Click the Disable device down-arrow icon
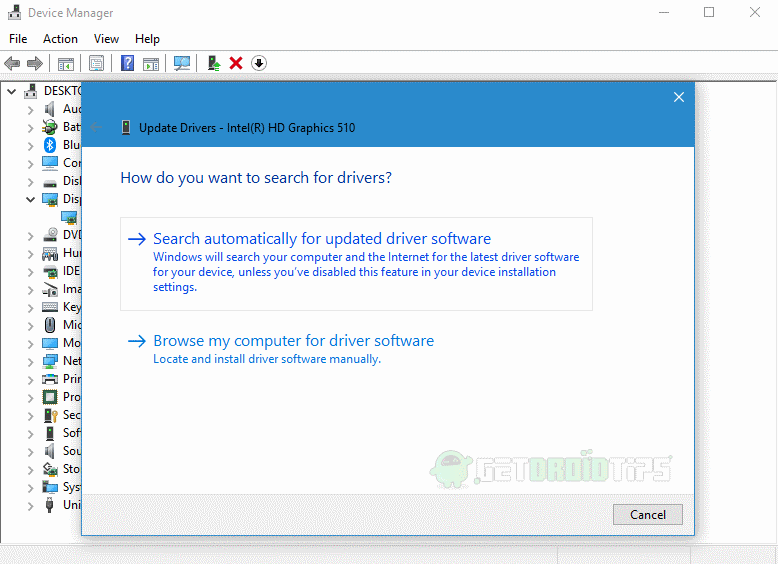Image resolution: width=778 pixels, height=564 pixels. 259,63
